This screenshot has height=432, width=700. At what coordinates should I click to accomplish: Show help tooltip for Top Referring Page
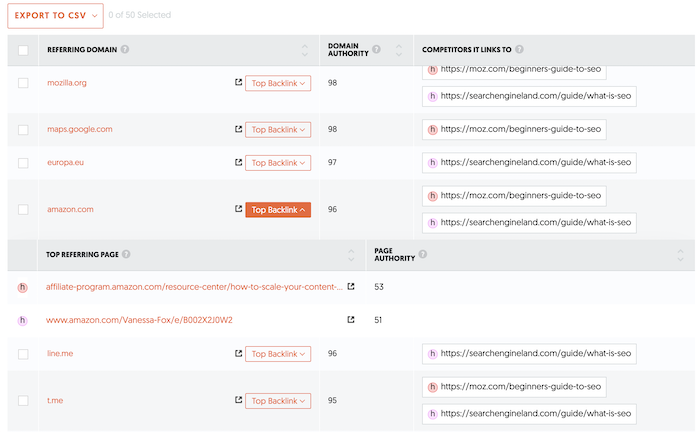126,254
